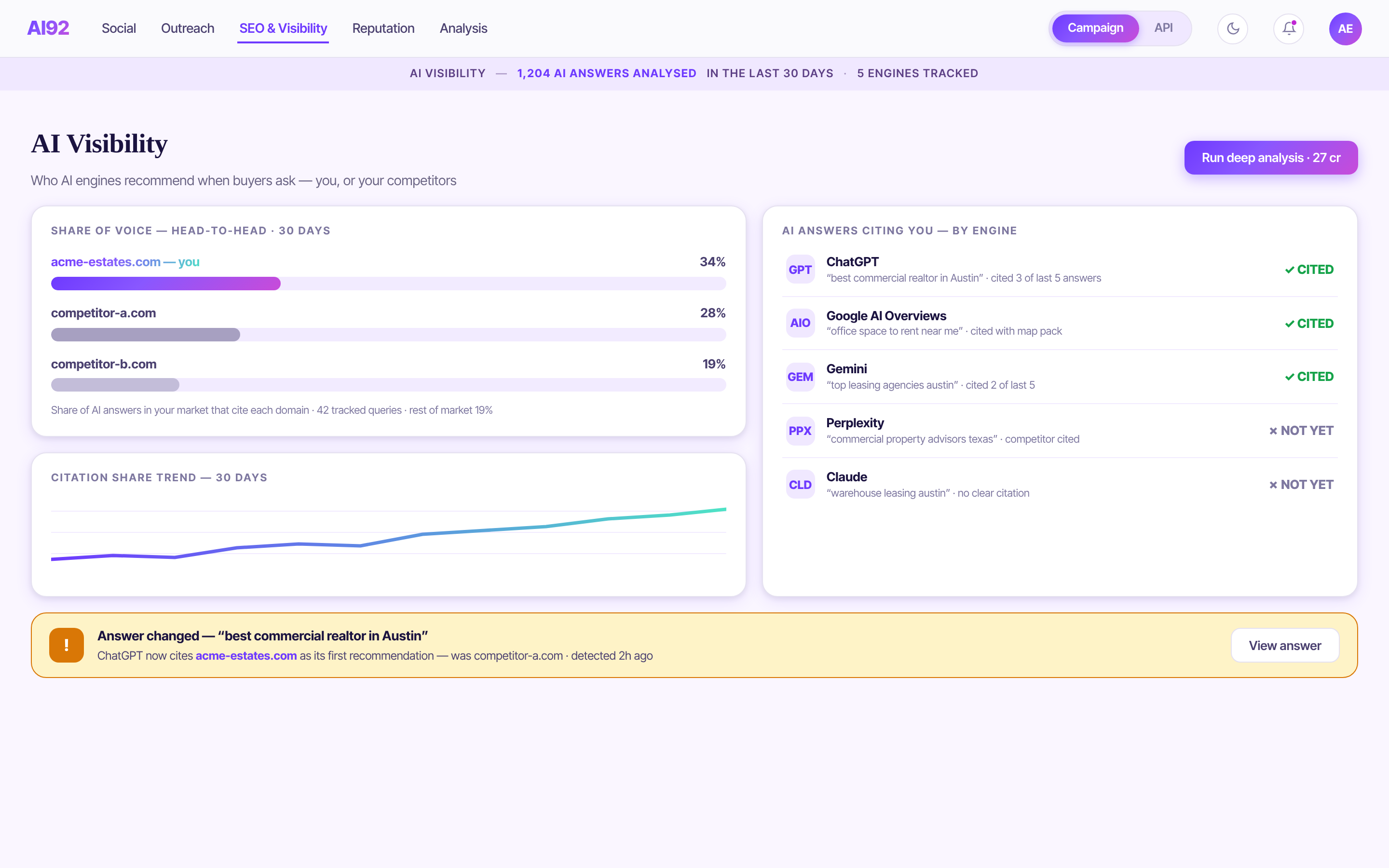Click the Claude engine name

pyautogui.click(x=846, y=476)
